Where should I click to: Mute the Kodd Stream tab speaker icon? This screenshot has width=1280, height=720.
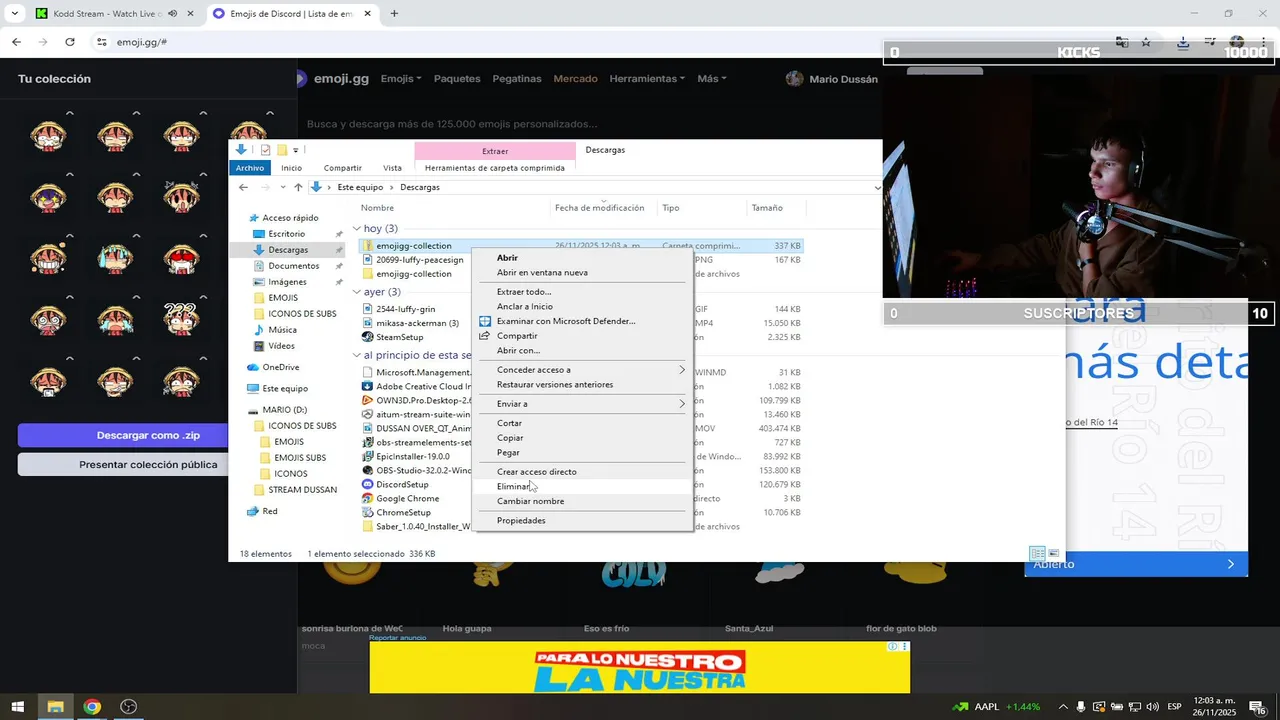coord(173,14)
